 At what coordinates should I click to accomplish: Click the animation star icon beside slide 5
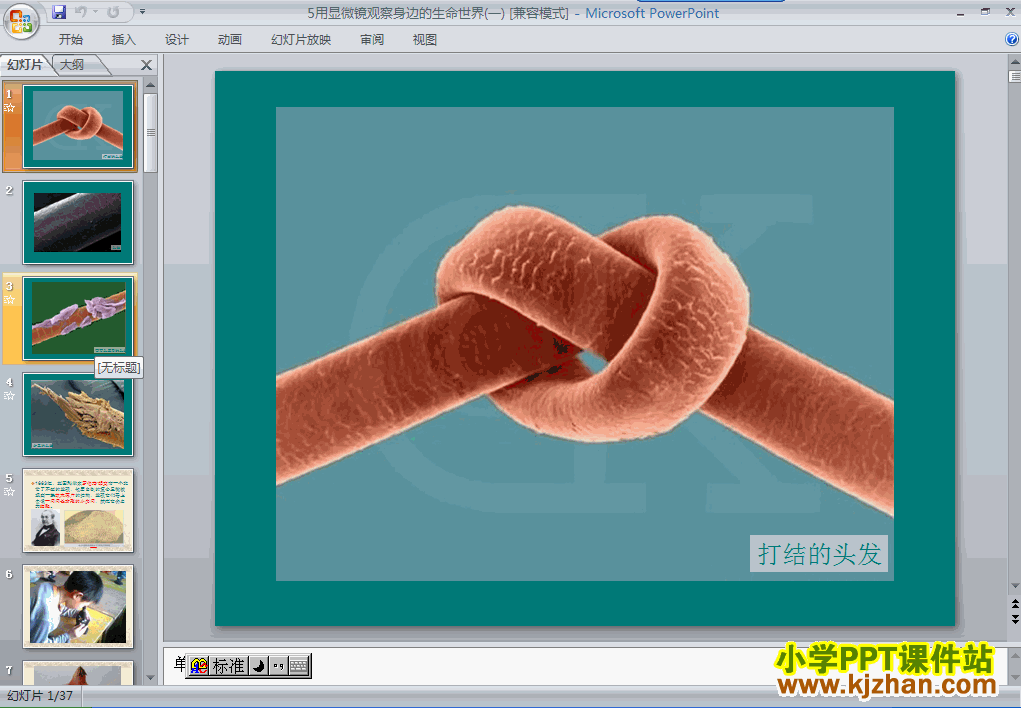point(9,492)
